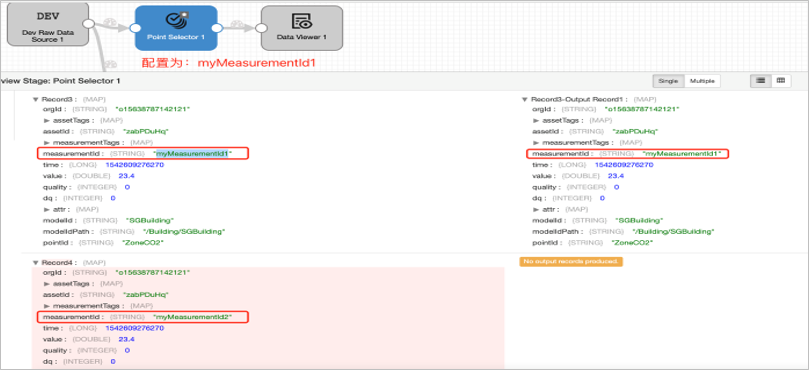
Task: Click assetId value zabPDuHq in Record3-Output Record1
Action: pos(636,131)
